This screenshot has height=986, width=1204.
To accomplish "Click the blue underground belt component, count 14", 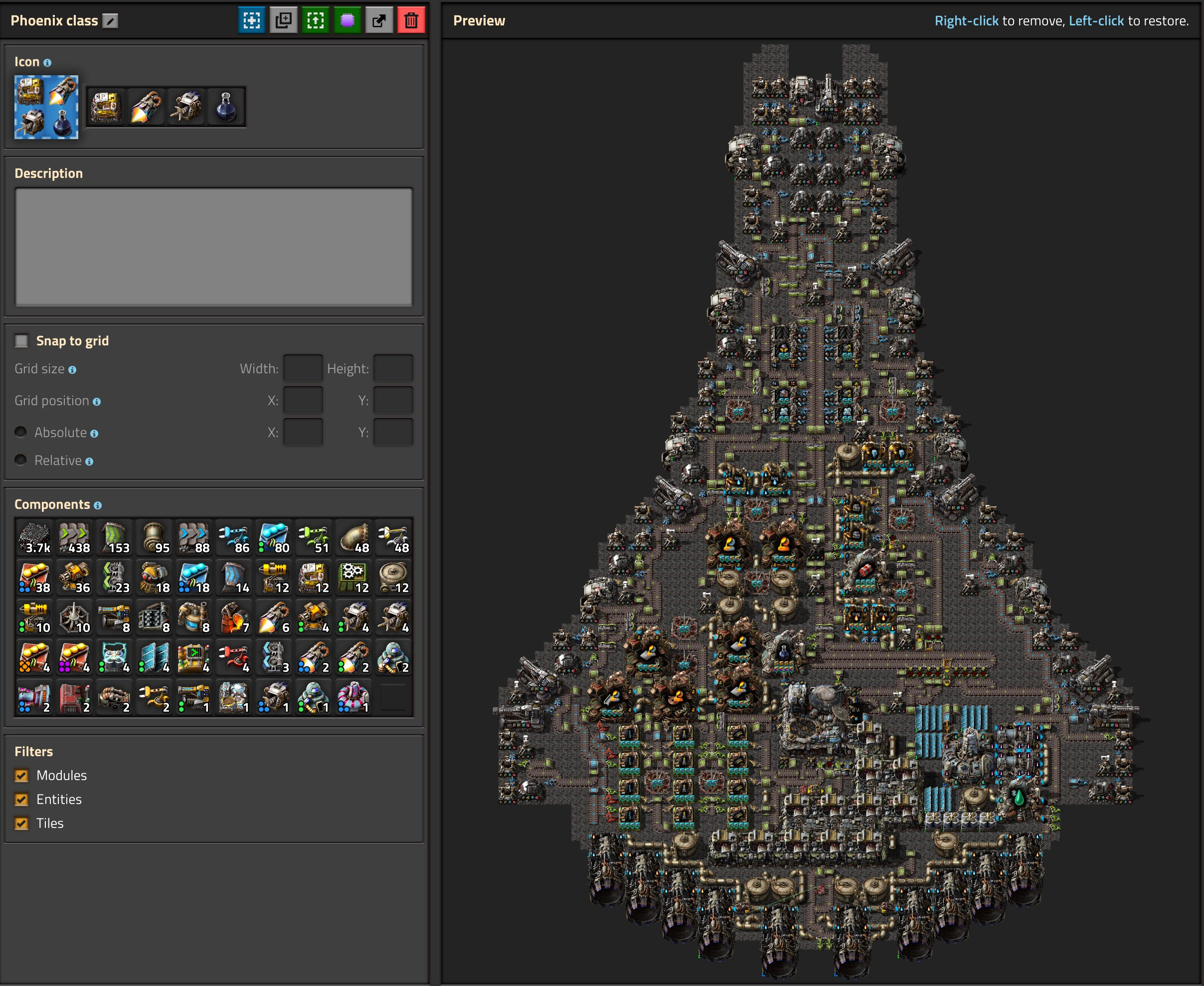I will click(233, 578).
